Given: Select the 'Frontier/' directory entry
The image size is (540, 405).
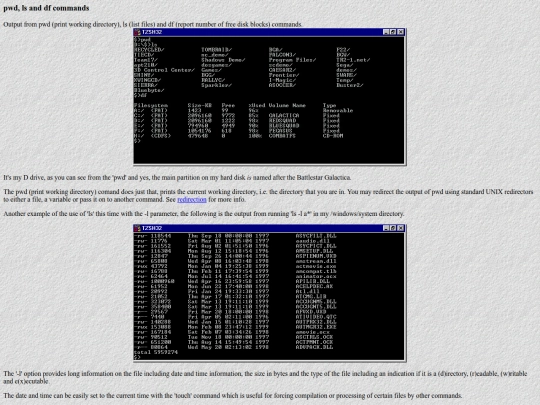Looking at the screenshot, I should click(284, 75).
